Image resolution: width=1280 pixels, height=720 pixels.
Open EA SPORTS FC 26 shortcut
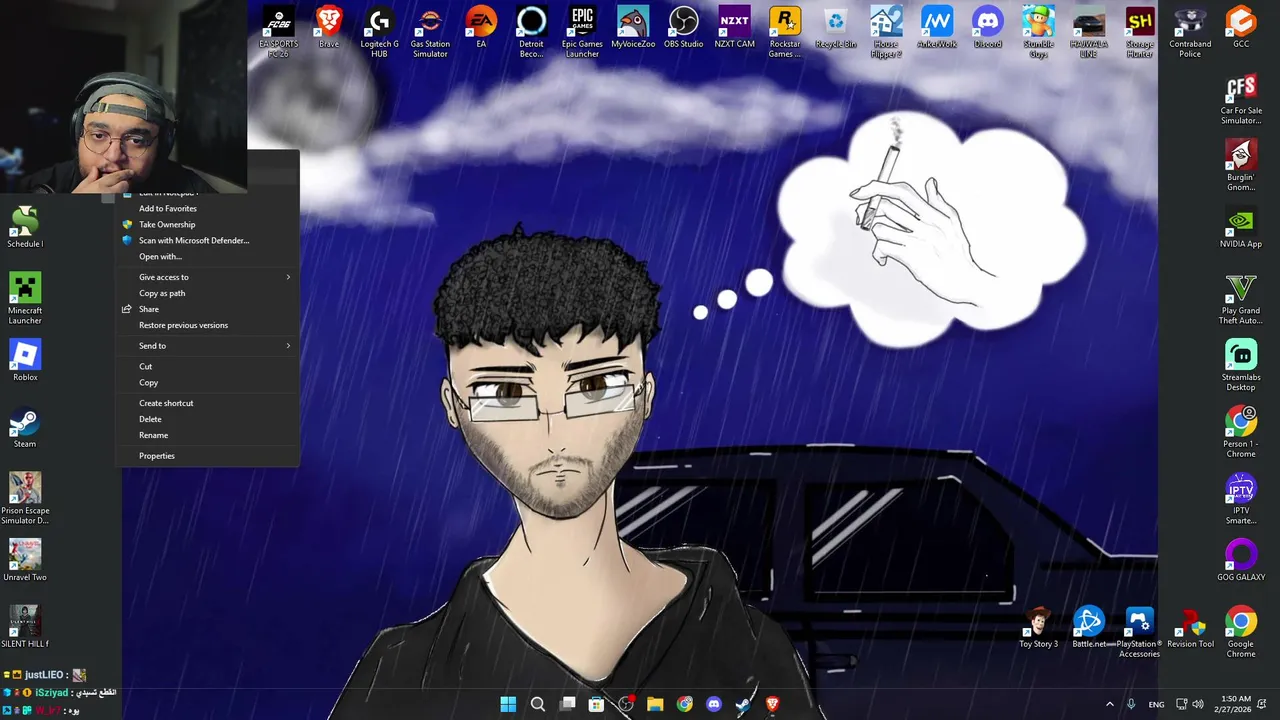pos(278,32)
